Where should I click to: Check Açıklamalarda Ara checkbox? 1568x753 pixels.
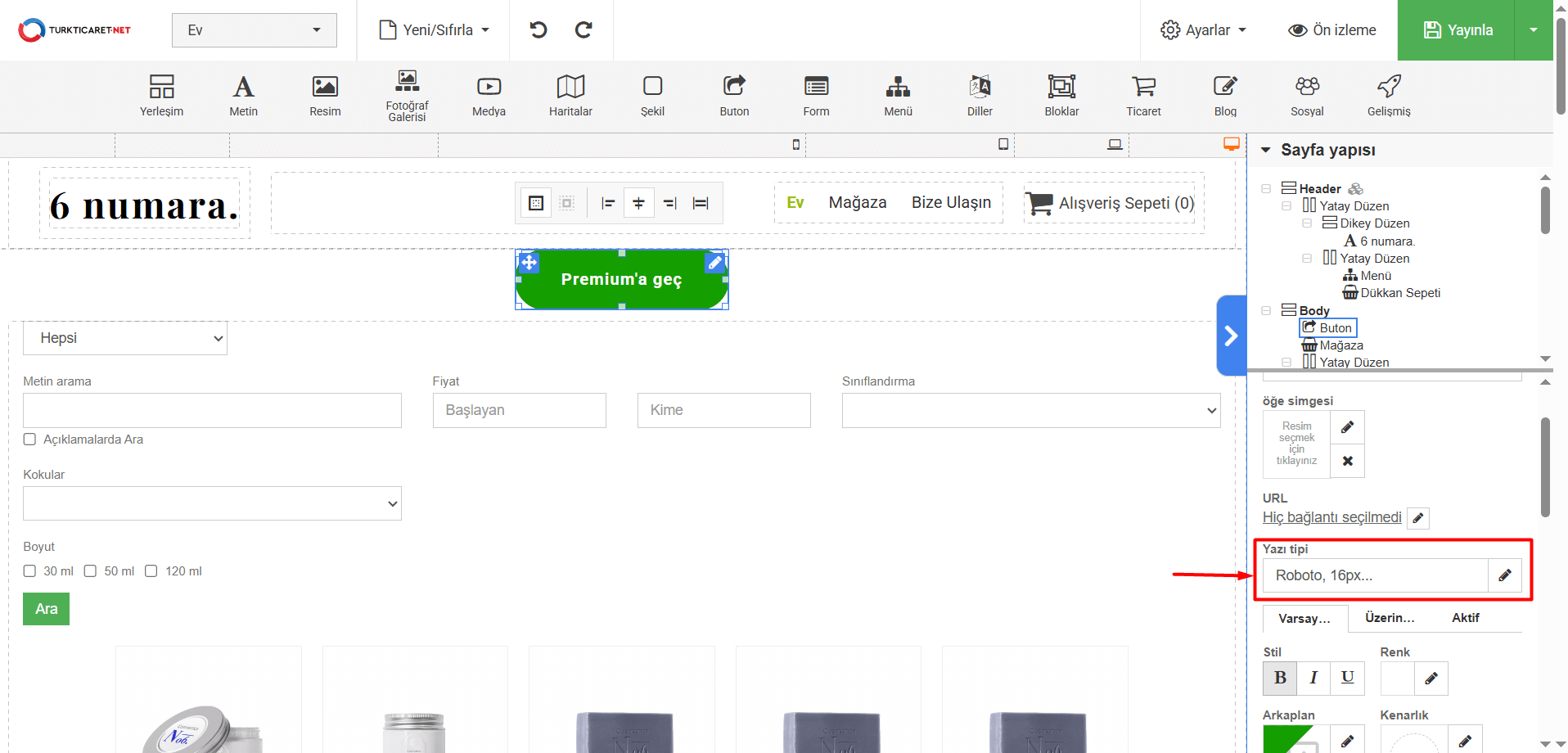click(x=30, y=440)
